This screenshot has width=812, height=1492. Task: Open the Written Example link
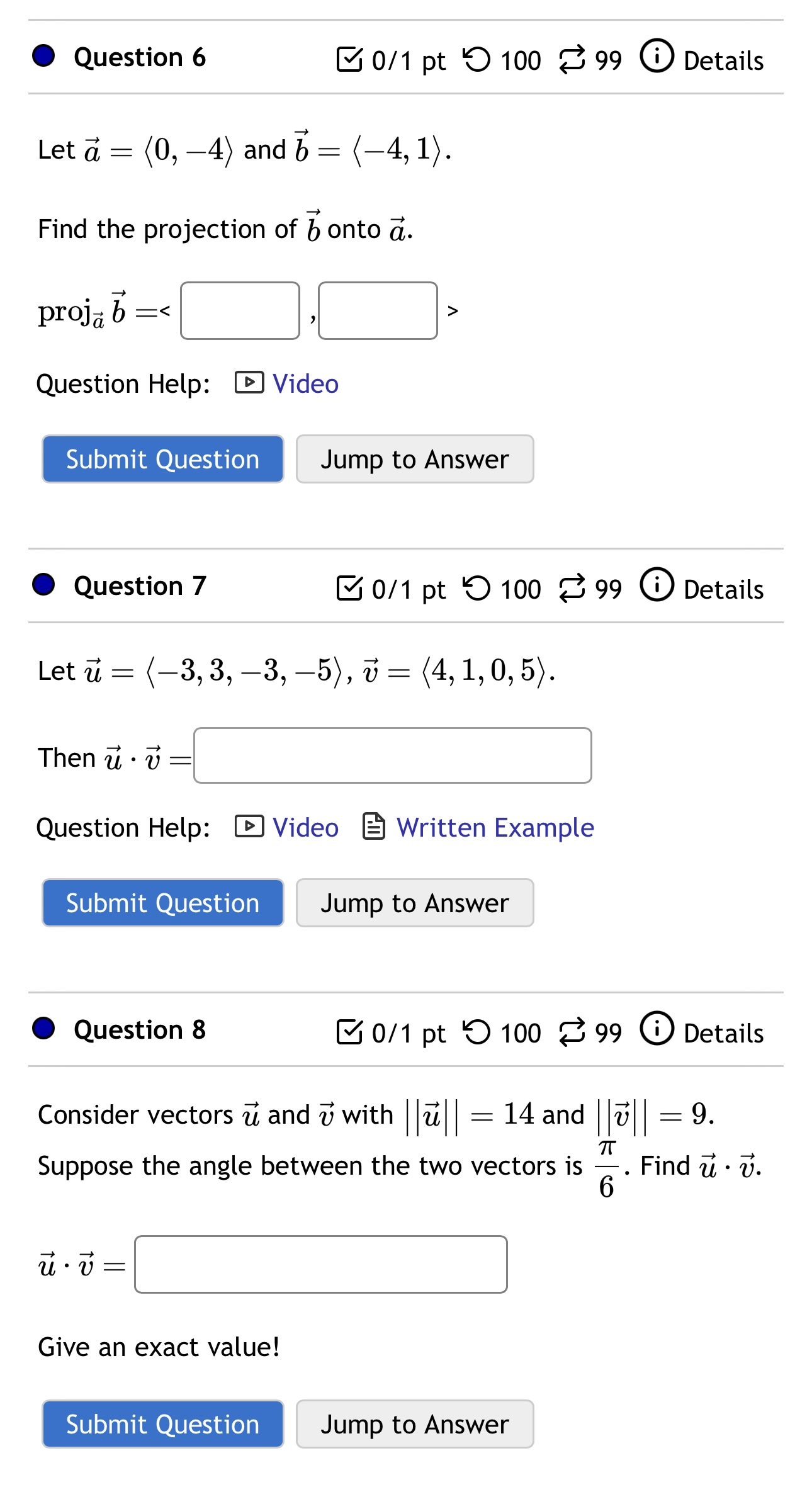(x=495, y=827)
